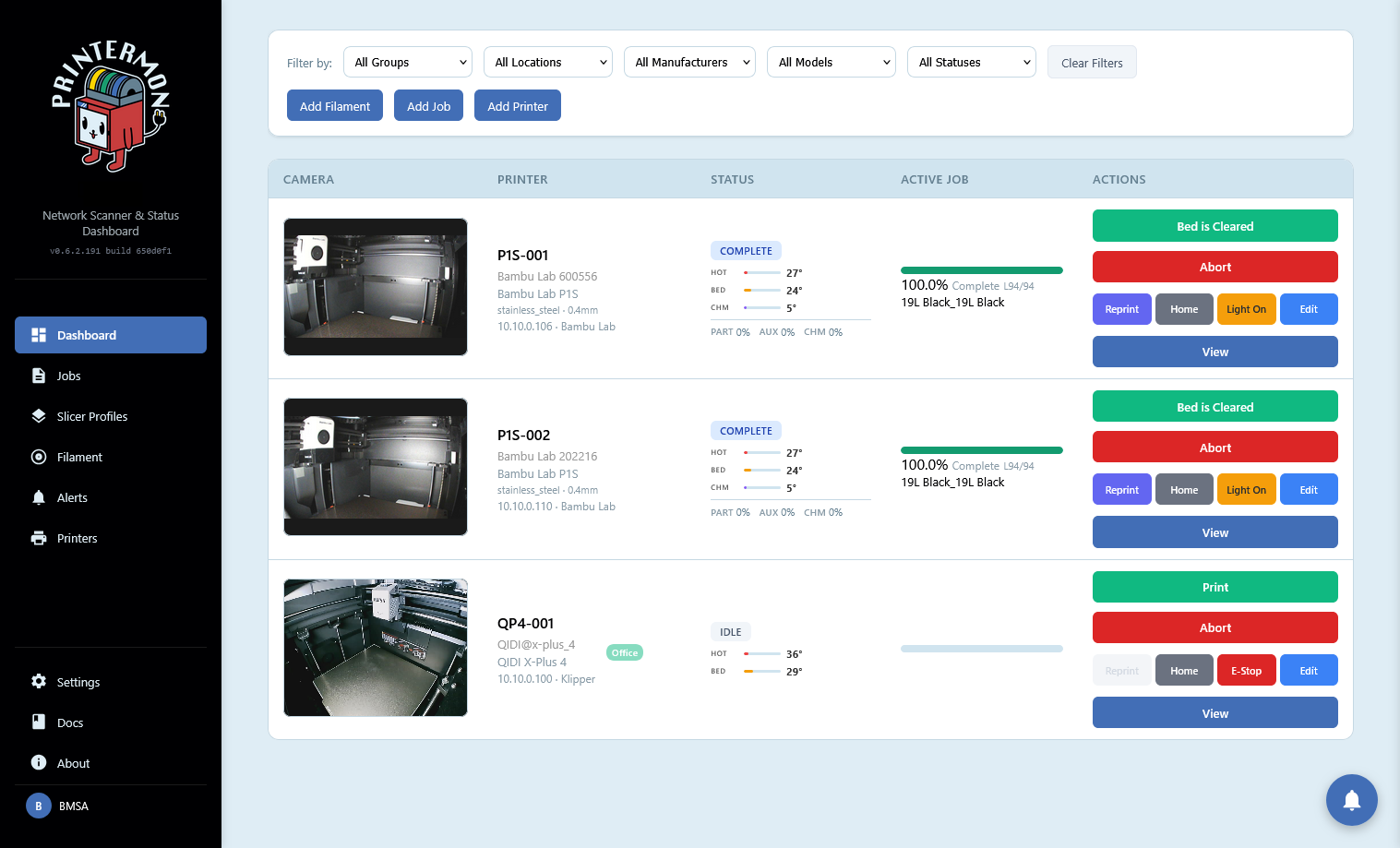Click the Printers icon in sidebar

(38, 538)
